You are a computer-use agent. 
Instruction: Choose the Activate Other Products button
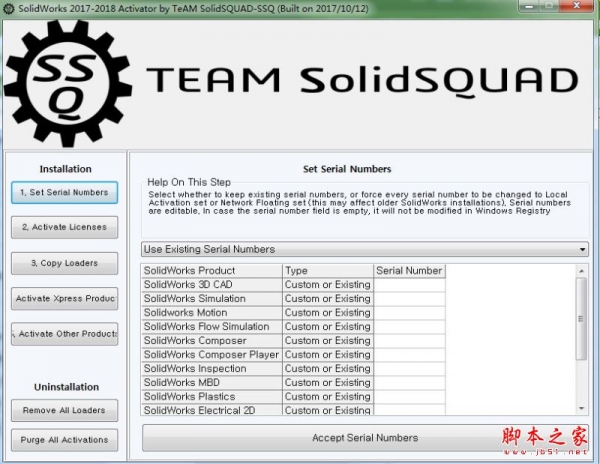(64, 334)
